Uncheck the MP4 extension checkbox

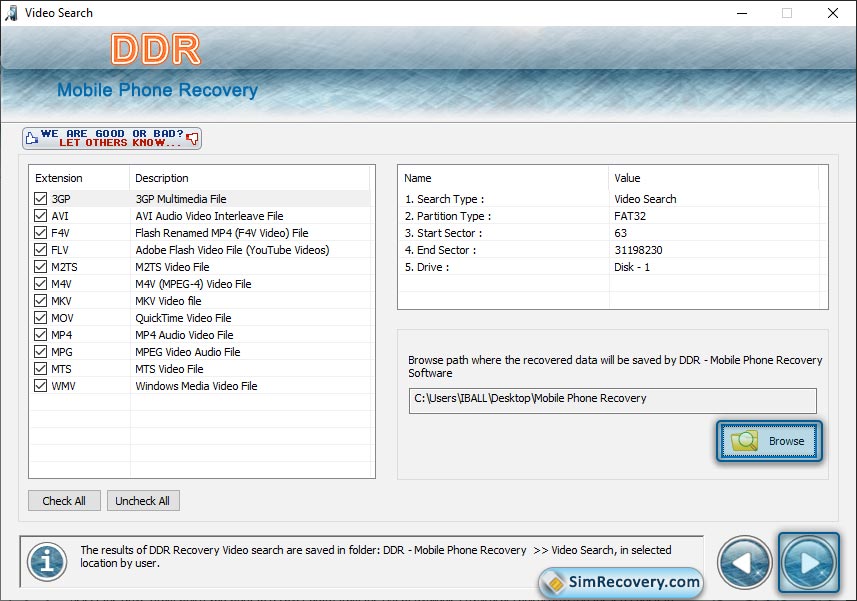click(x=40, y=334)
